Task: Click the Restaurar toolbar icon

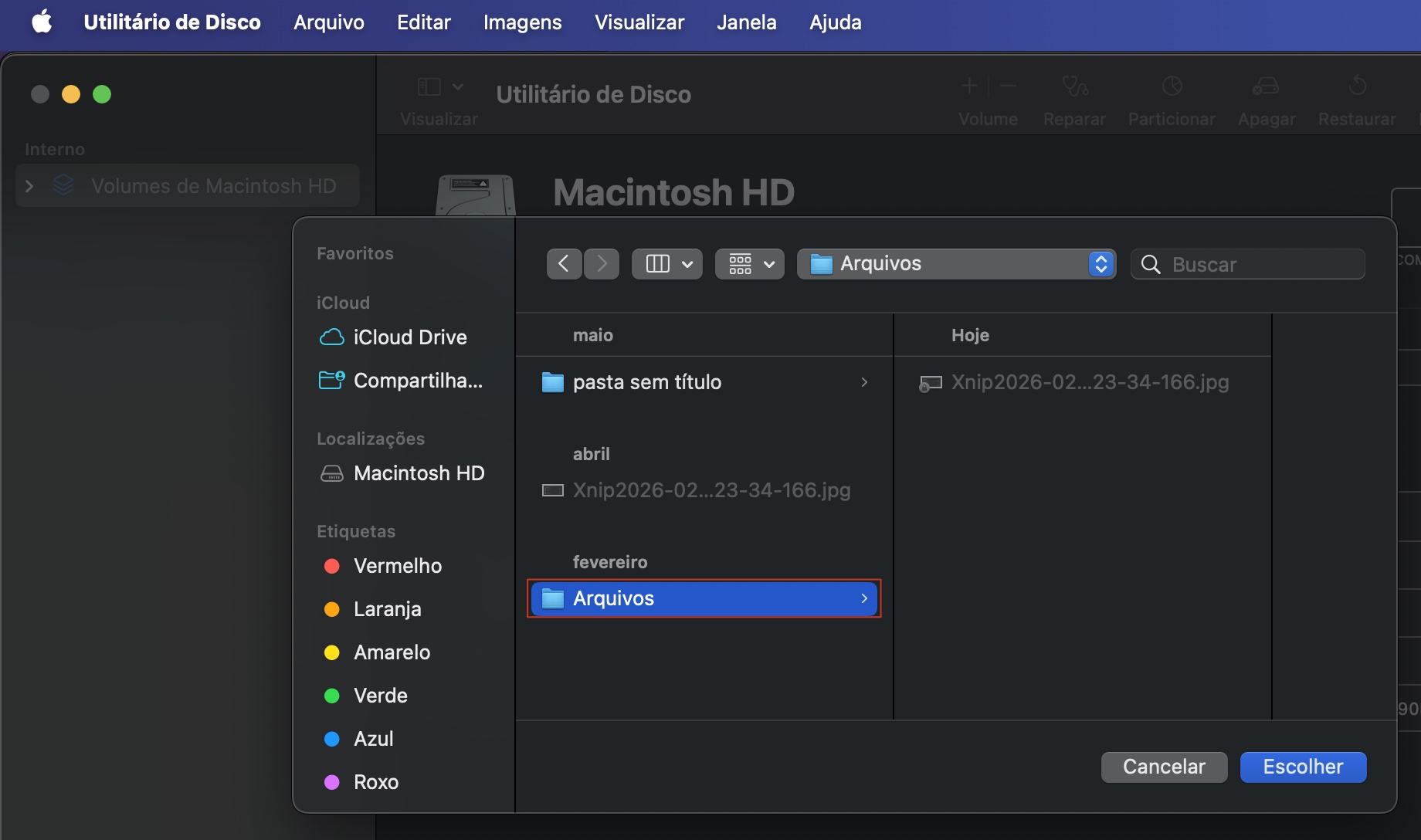Action: pyautogui.click(x=1358, y=86)
